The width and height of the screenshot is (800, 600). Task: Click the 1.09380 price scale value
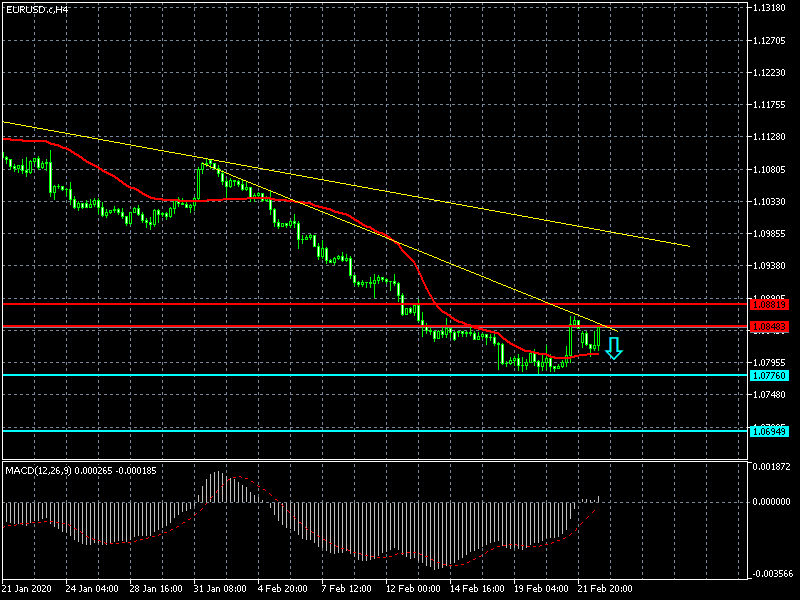pyautogui.click(x=774, y=266)
